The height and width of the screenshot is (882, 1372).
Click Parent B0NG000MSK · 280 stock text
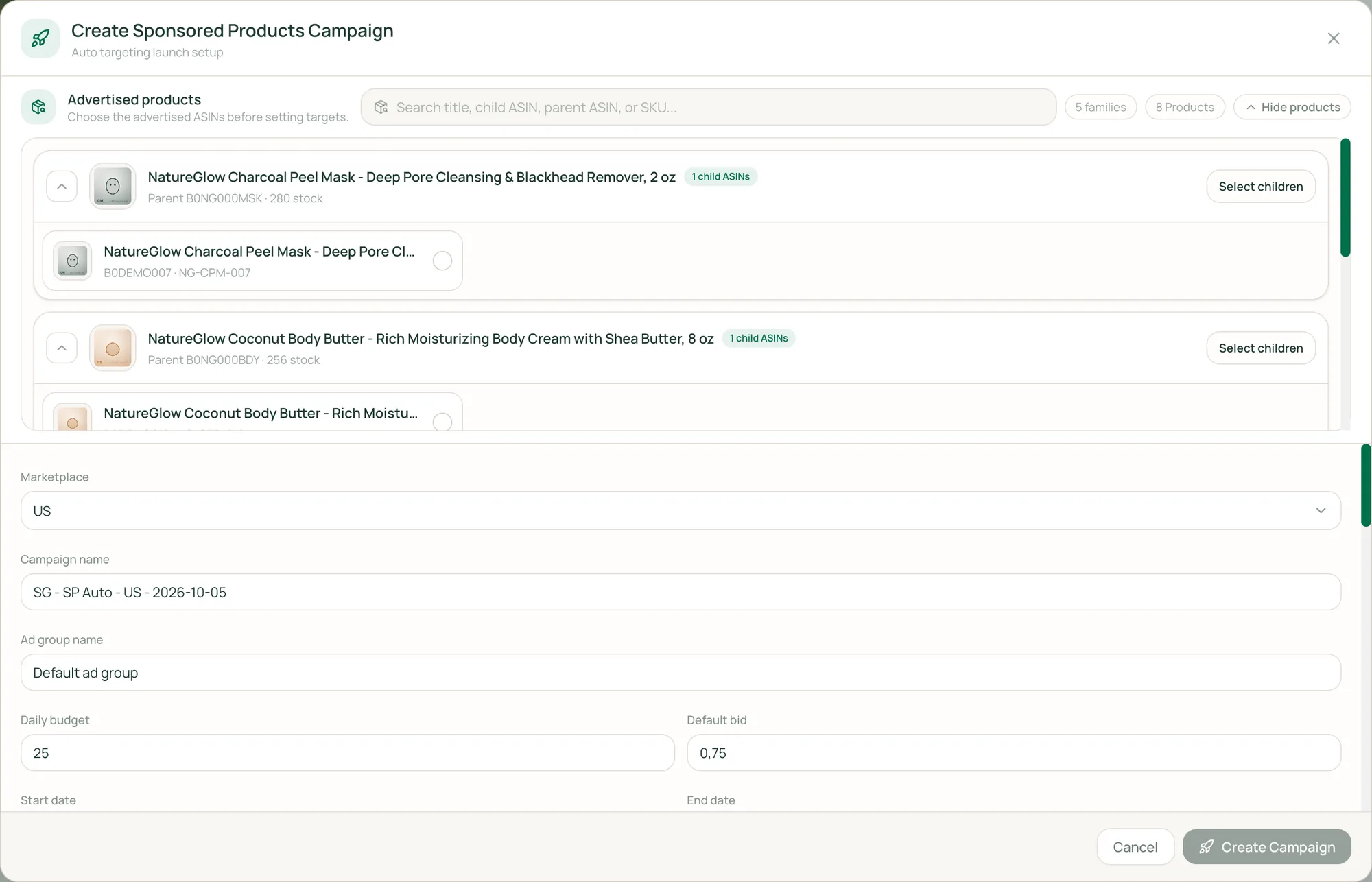(x=235, y=199)
